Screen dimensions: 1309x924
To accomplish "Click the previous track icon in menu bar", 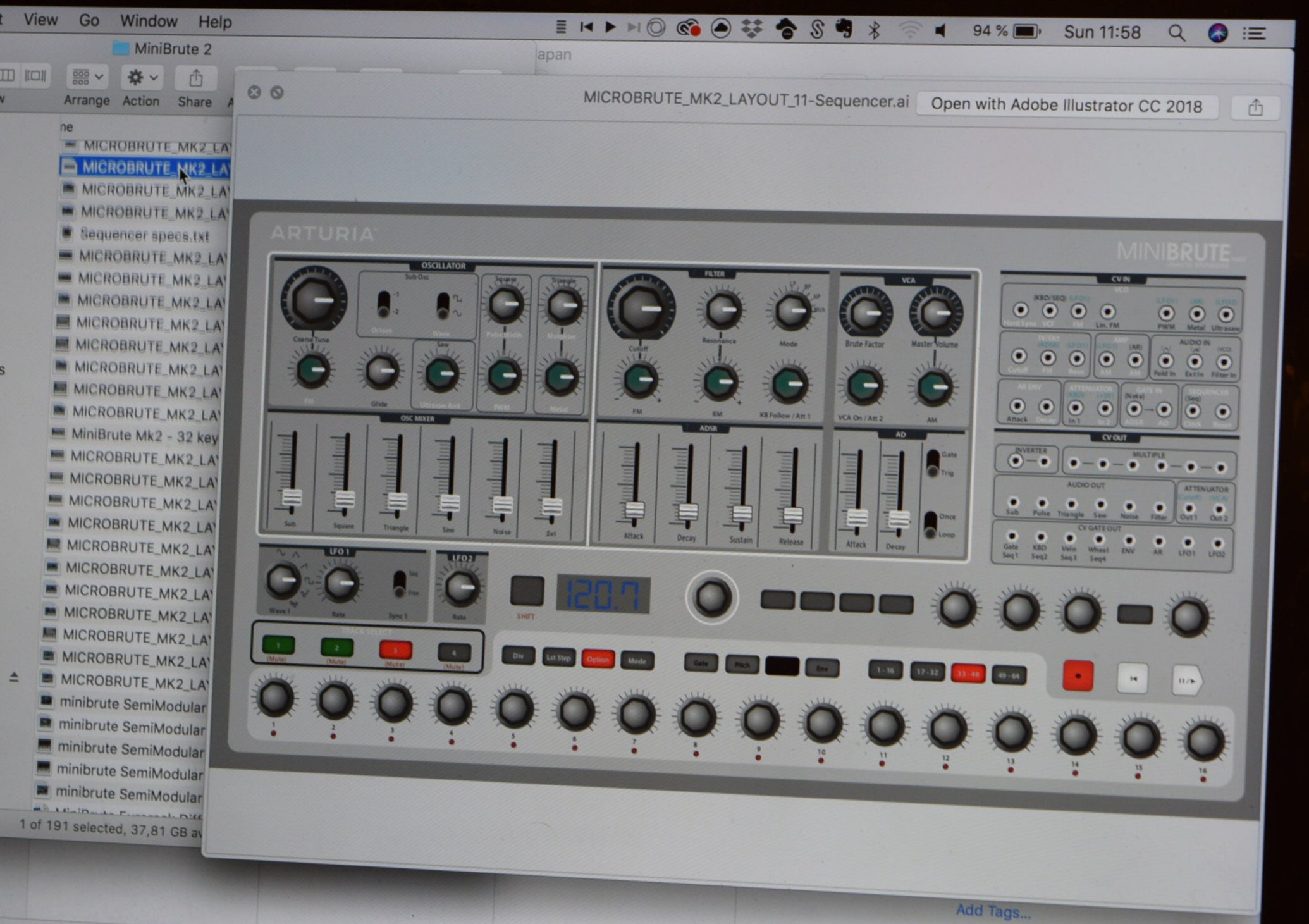I will point(586,27).
